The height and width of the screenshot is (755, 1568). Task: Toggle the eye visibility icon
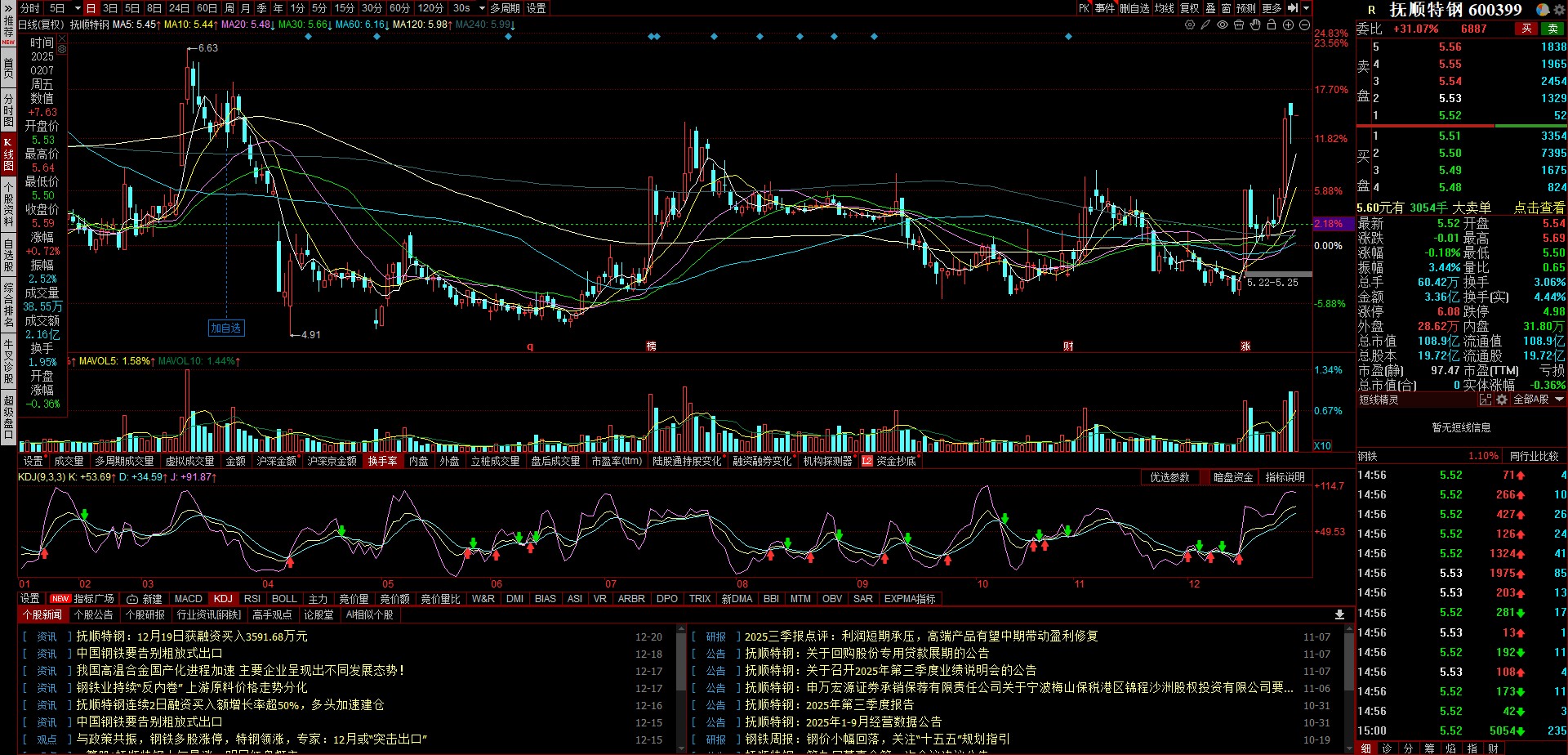(x=1223, y=25)
